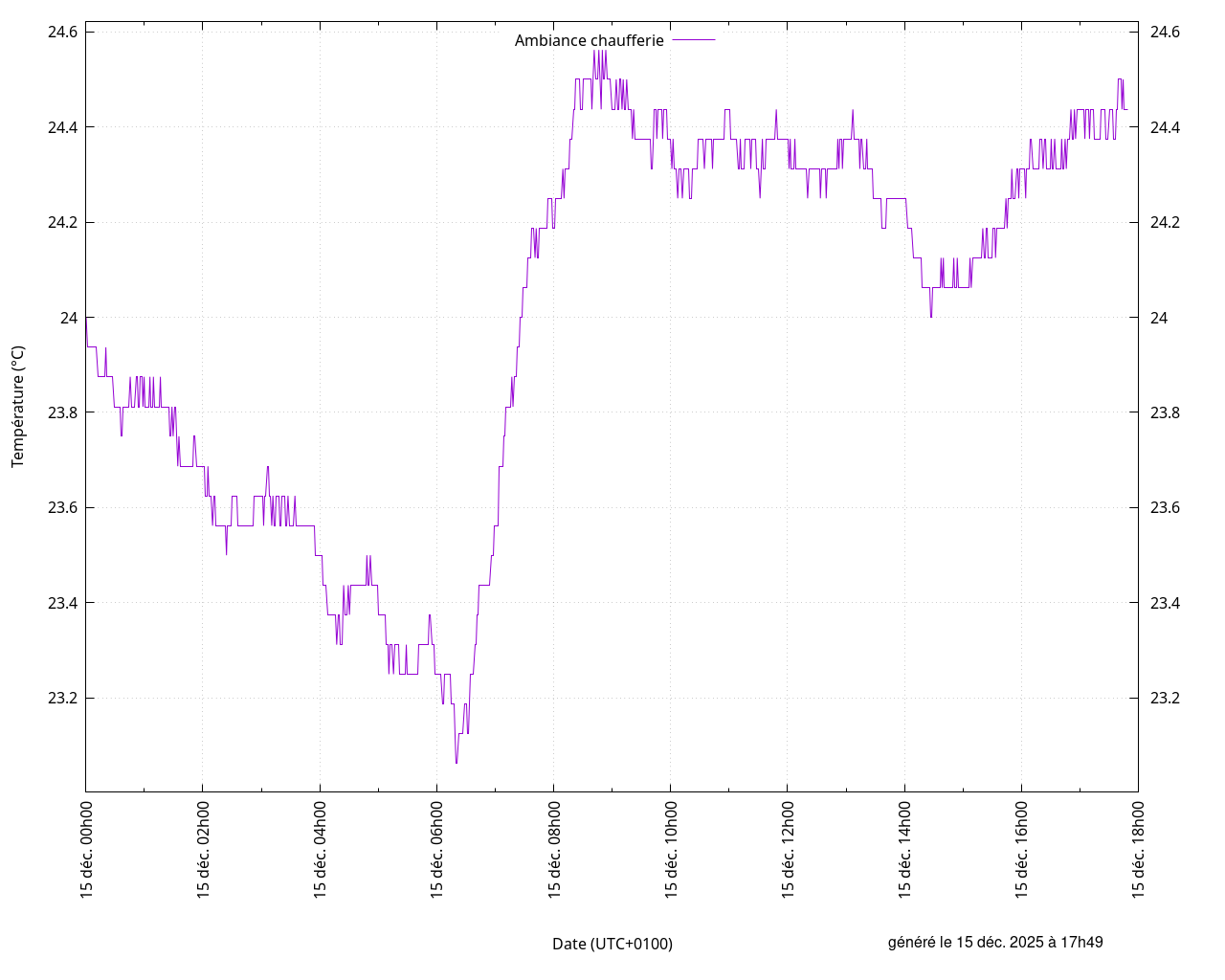
Task: Click the curve's highest peak before 09h00
Action: pos(594,51)
